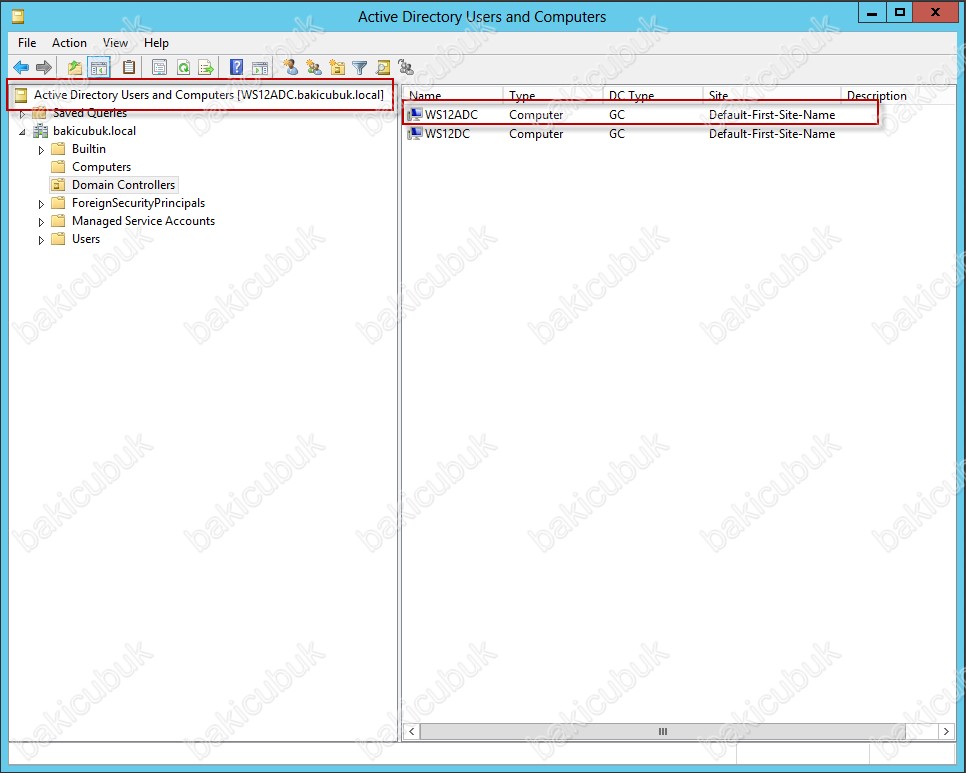Collapse the bakicubuk.local domain node
The width and height of the screenshot is (966, 773).
(22, 132)
